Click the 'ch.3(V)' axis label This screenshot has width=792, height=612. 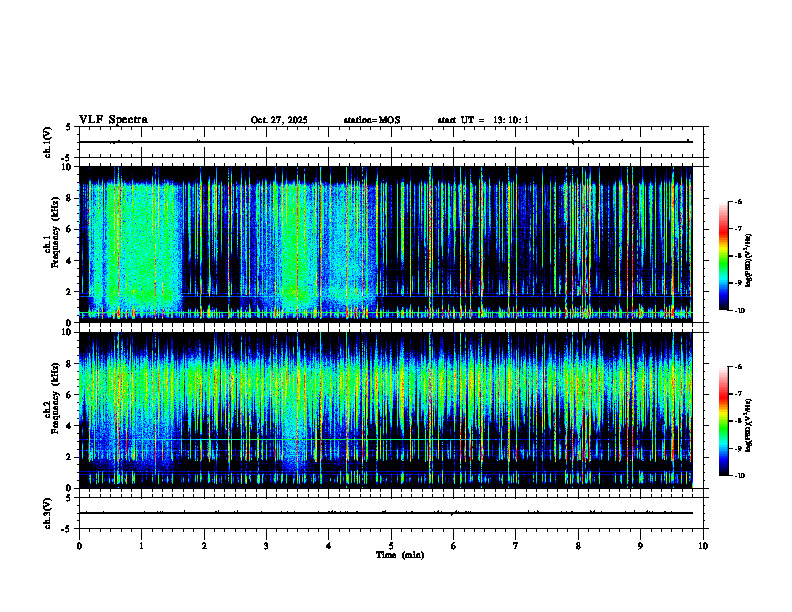point(48,513)
